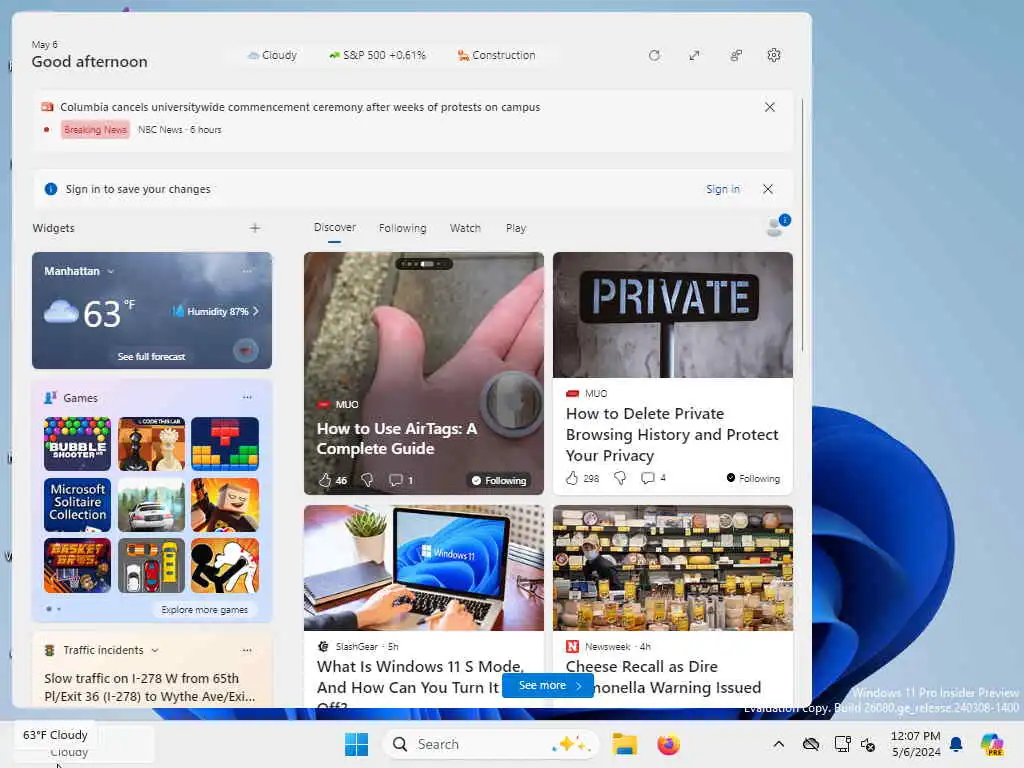1024x768 pixels.
Task: Open S&P 500 +0.61% chip
Action: 377,56
